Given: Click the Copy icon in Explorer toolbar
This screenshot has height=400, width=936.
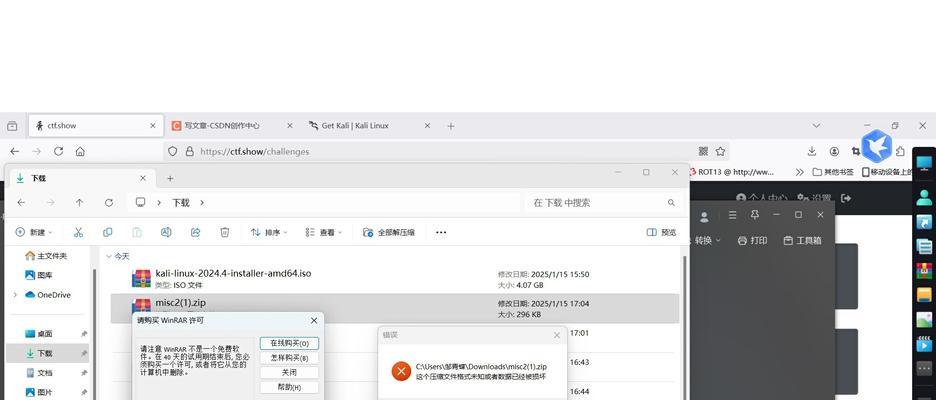Looking at the screenshot, I should pyautogui.click(x=107, y=232).
